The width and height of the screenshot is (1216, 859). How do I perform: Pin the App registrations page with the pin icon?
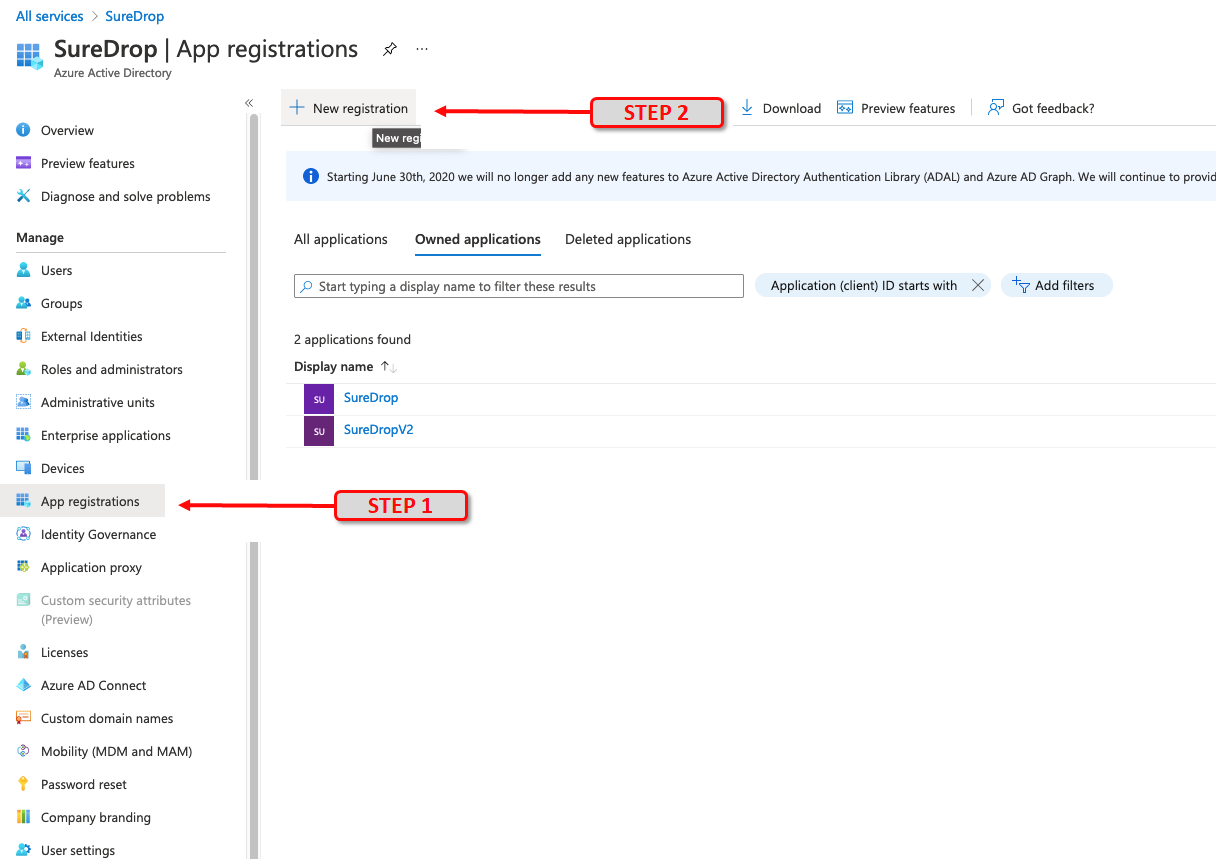[390, 49]
